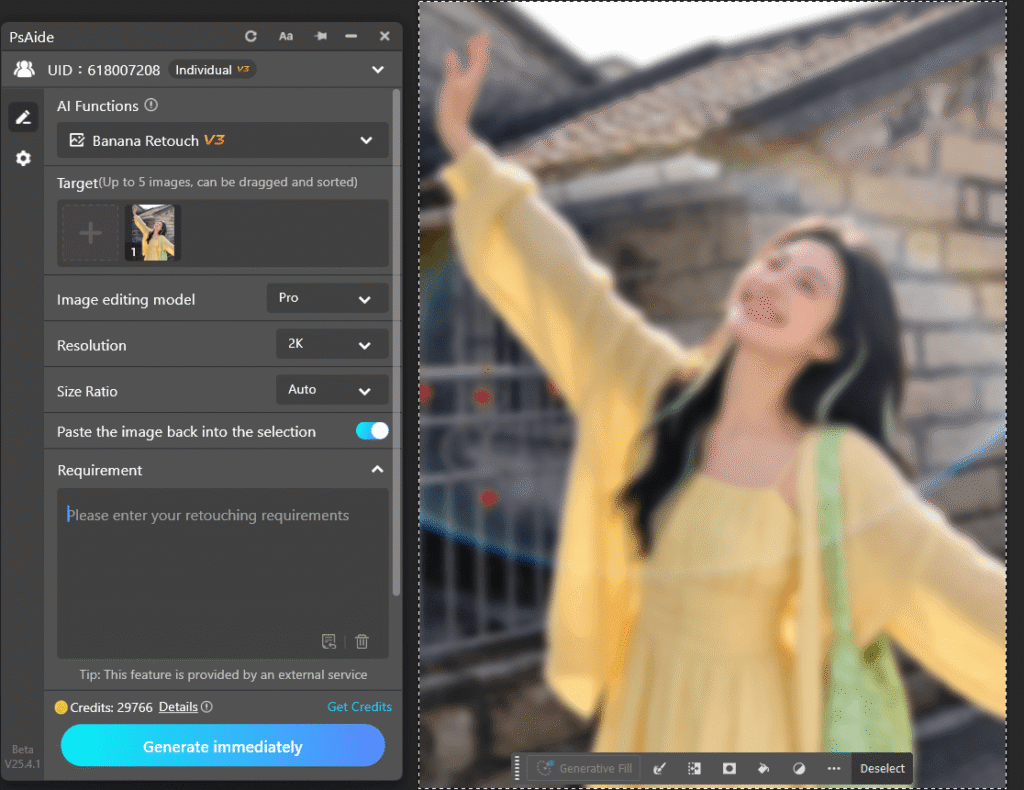The width and height of the screenshot is (1024, 790).
Task: Open the paint bucket fill tool
Action: click(x=763, y=768)
